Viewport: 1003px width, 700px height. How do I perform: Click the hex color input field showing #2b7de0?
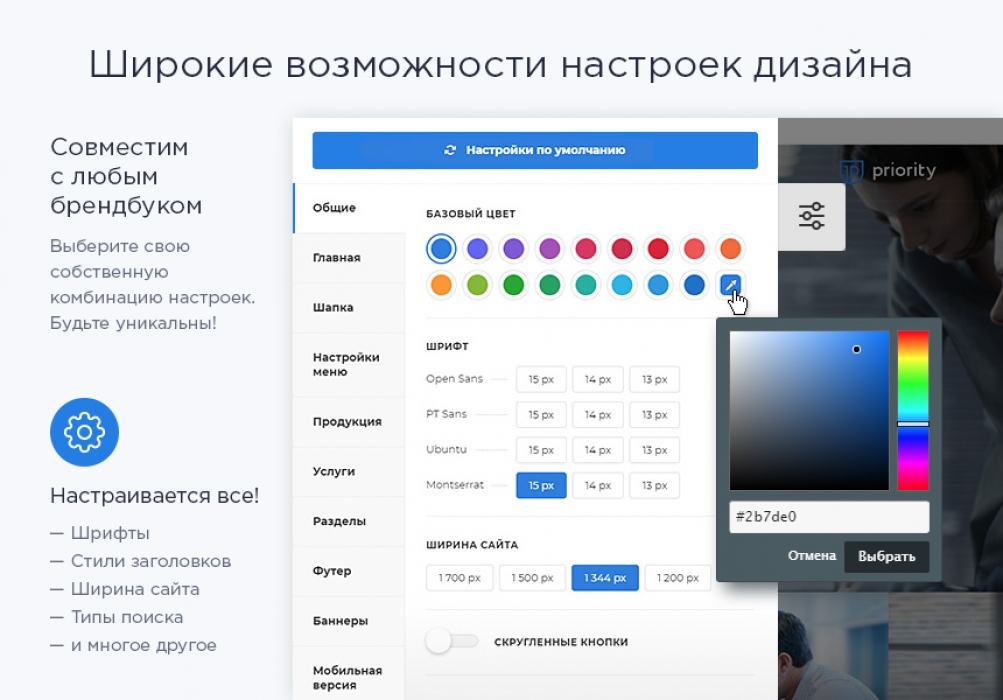[x=828, y=516]
